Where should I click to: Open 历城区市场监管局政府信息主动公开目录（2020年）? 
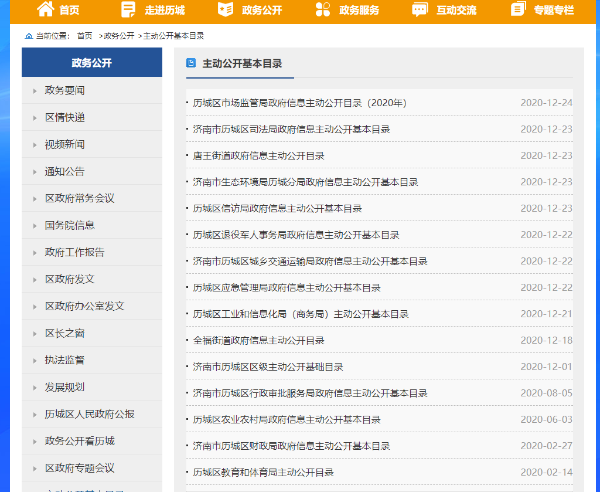(x=300, y=103)
